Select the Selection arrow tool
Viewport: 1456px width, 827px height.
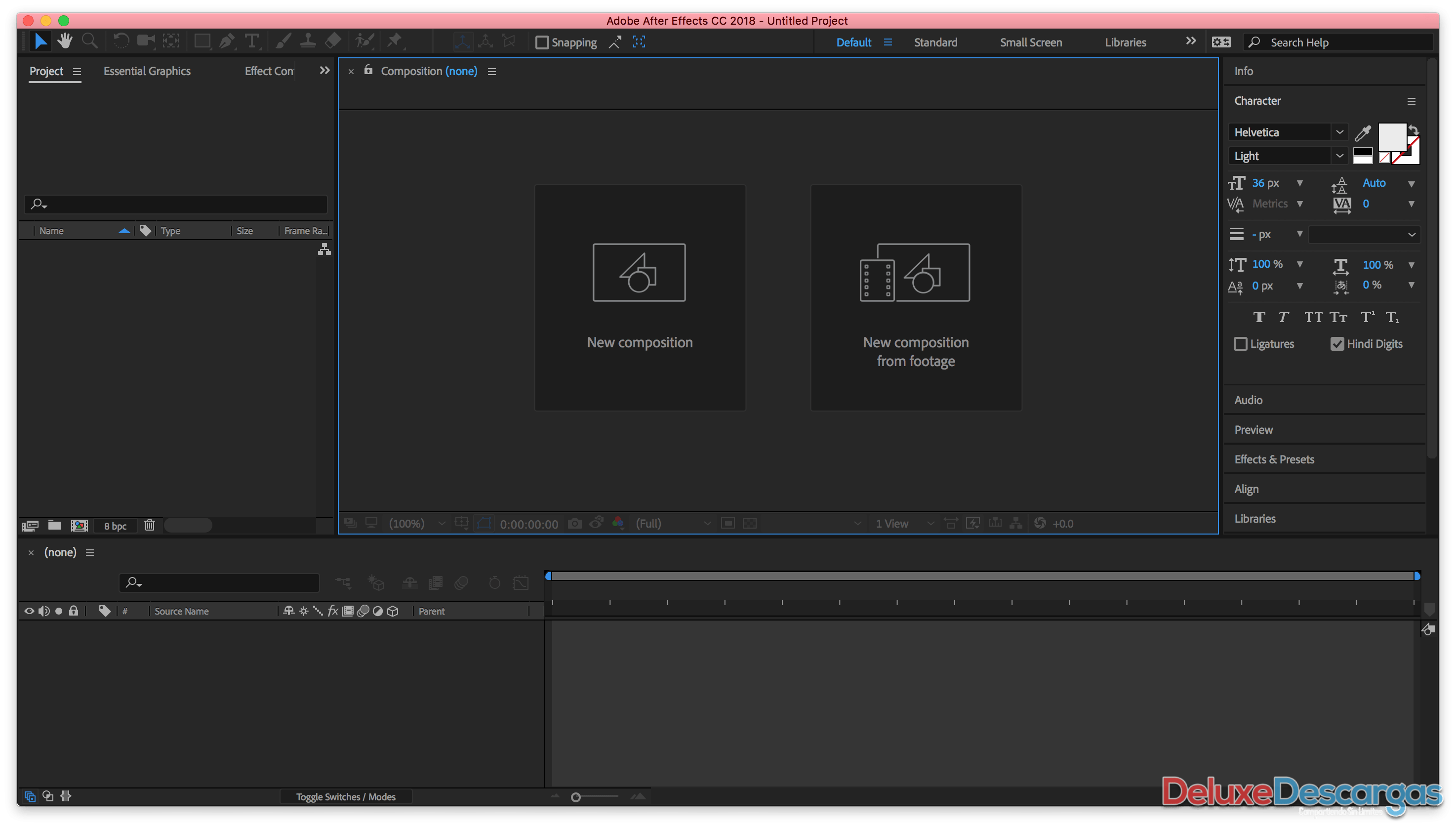pyautogui.click(x=40, y=41)
